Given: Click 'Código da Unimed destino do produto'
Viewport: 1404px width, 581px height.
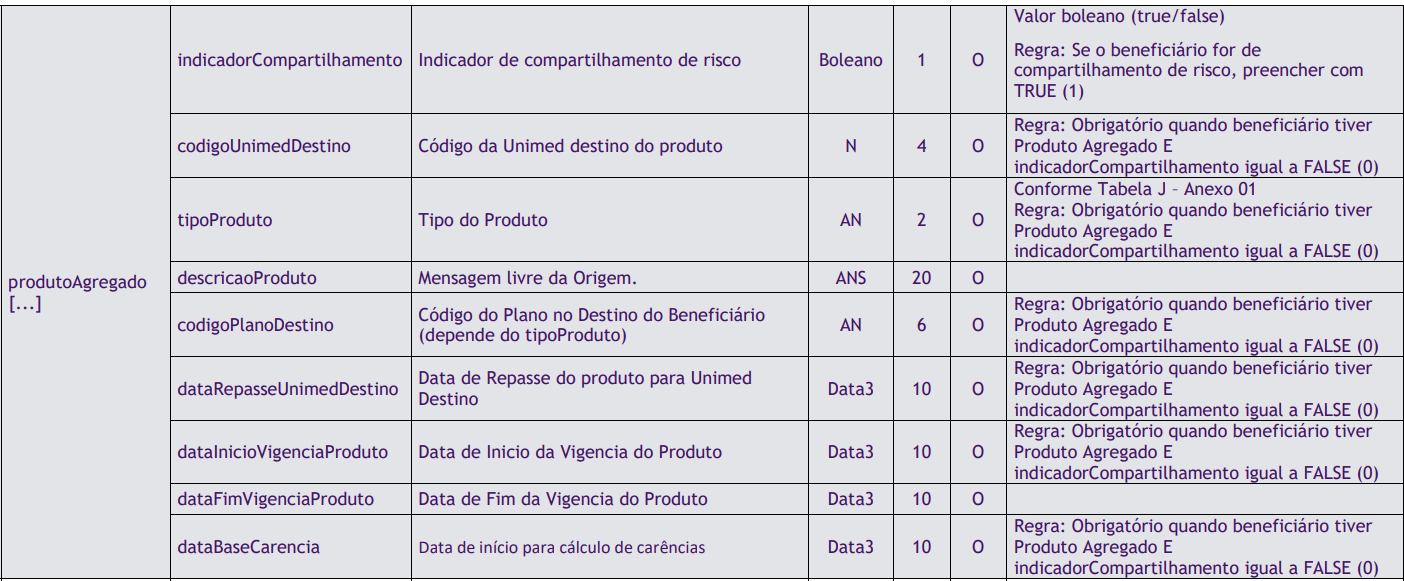Looking at the screenshot, I should pos(570,146).
